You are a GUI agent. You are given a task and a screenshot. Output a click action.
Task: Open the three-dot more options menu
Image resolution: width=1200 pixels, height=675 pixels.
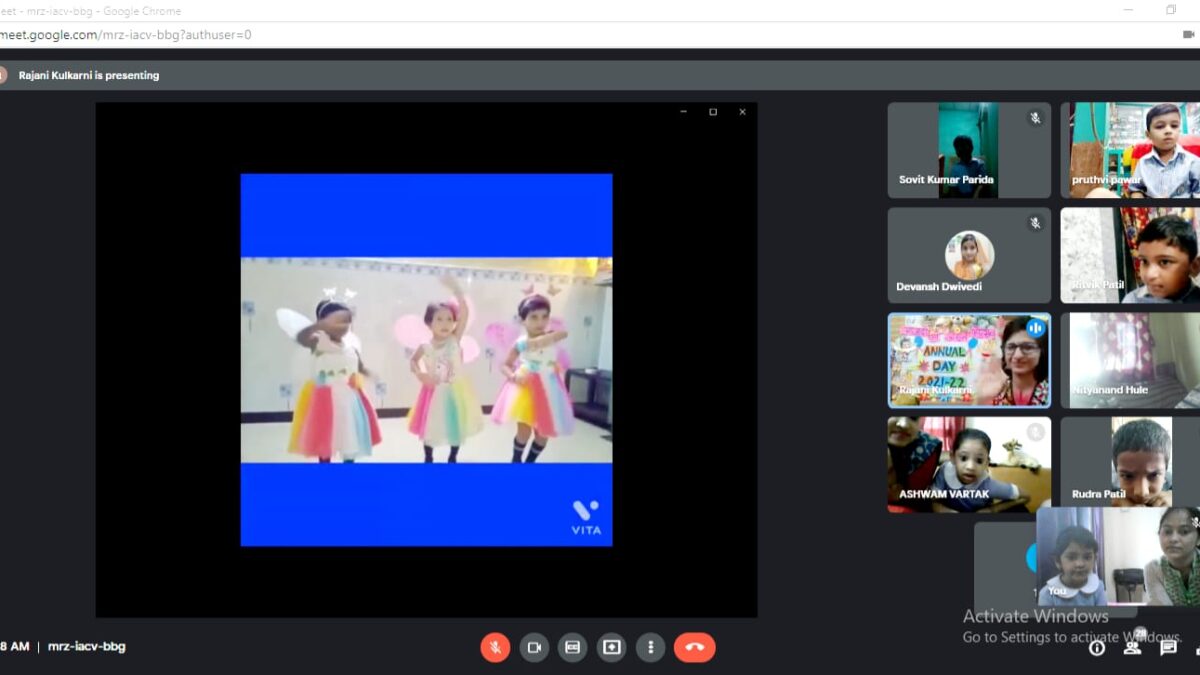coord(651,647)
